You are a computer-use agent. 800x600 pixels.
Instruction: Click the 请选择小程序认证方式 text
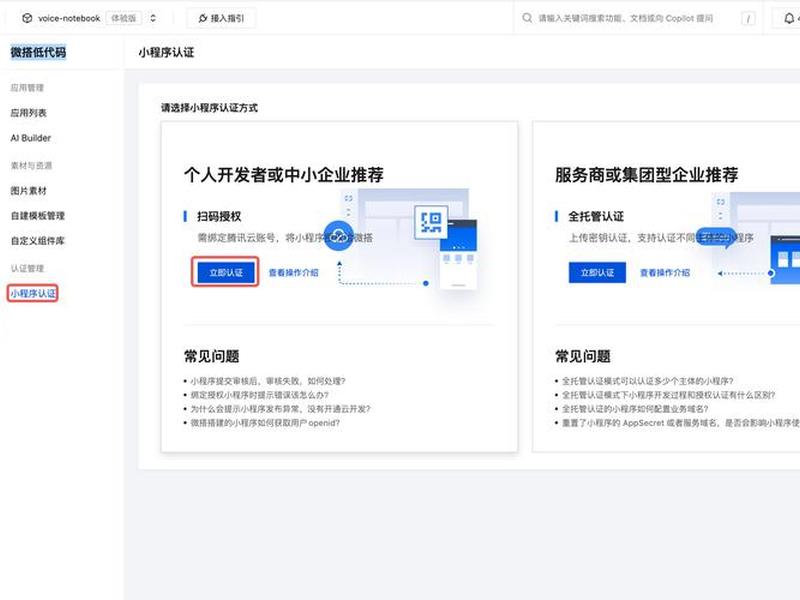[209, 108]
